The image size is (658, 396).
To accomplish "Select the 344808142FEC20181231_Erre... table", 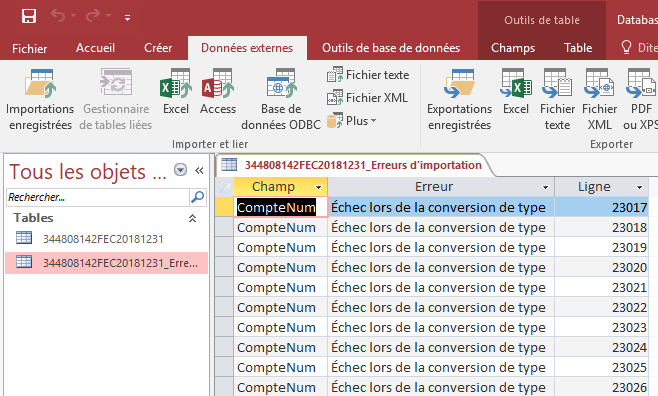I will pyautogui.click(x=107, y=263).
